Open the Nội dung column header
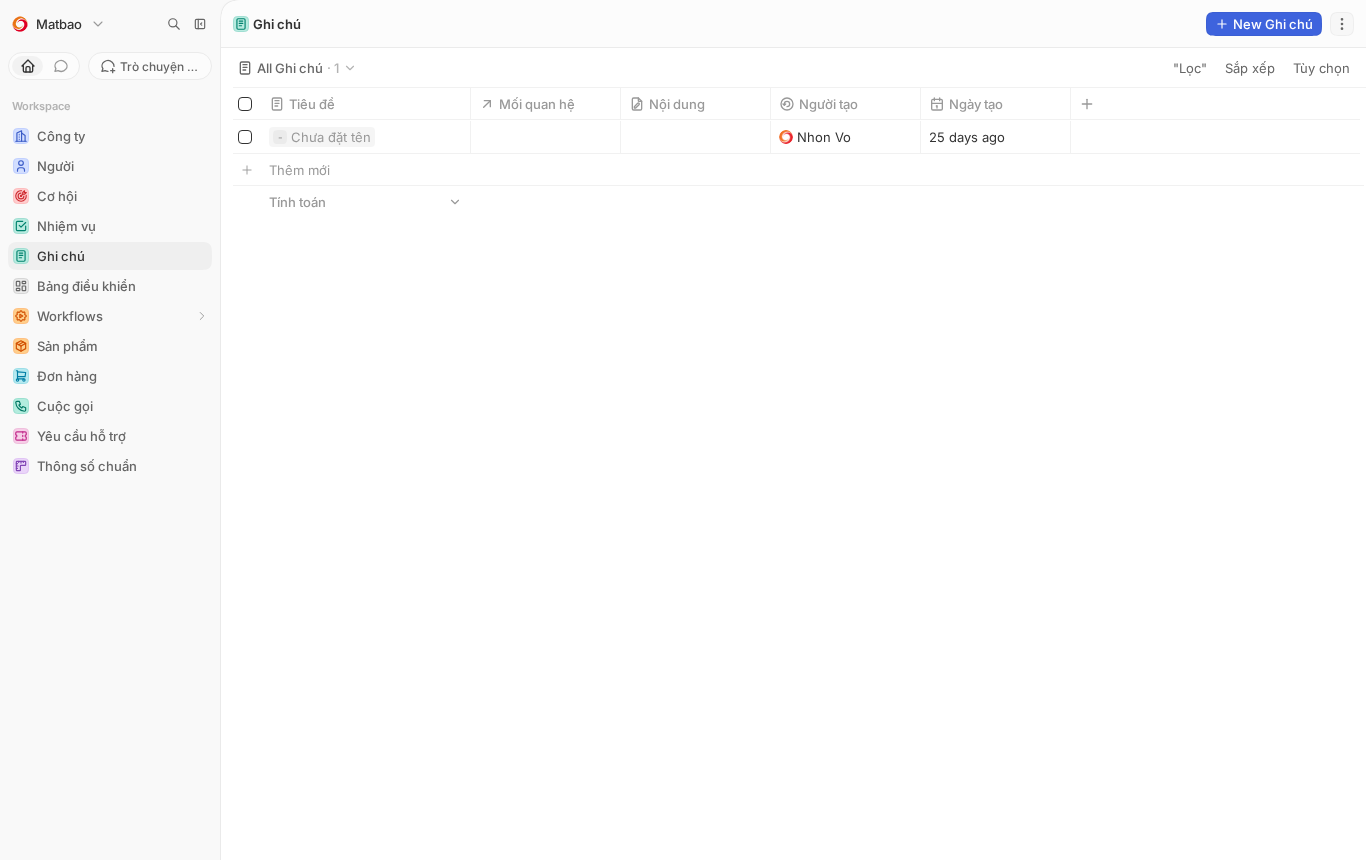The width and height of the screenshot is (1366, 860). pyautogui.click(x=696, y=104)
